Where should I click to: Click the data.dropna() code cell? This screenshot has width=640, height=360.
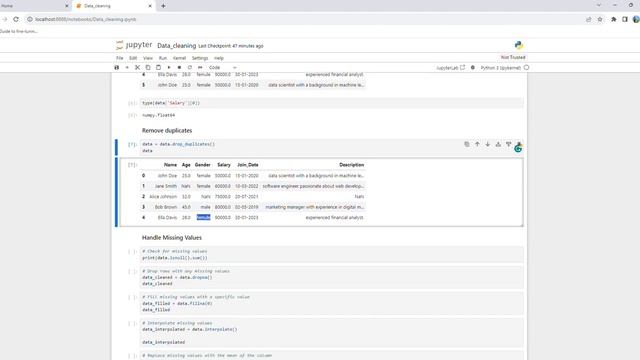tap(332, 277)
